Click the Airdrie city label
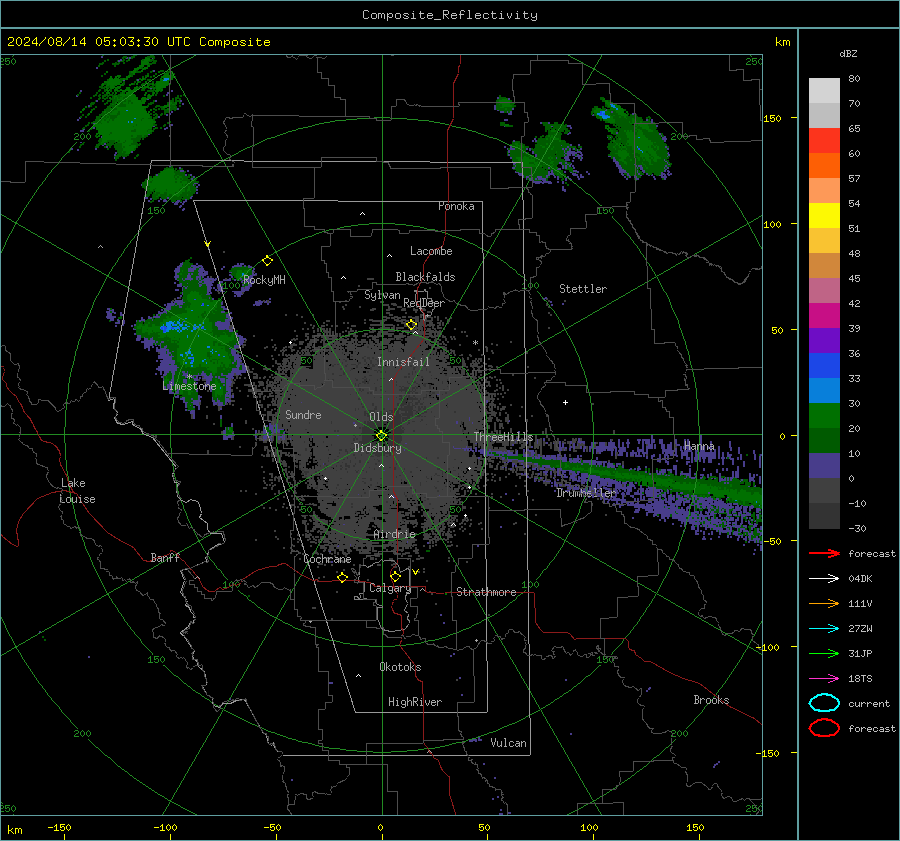900x841 pixels. pyautogui.click(x=394, y=534)
